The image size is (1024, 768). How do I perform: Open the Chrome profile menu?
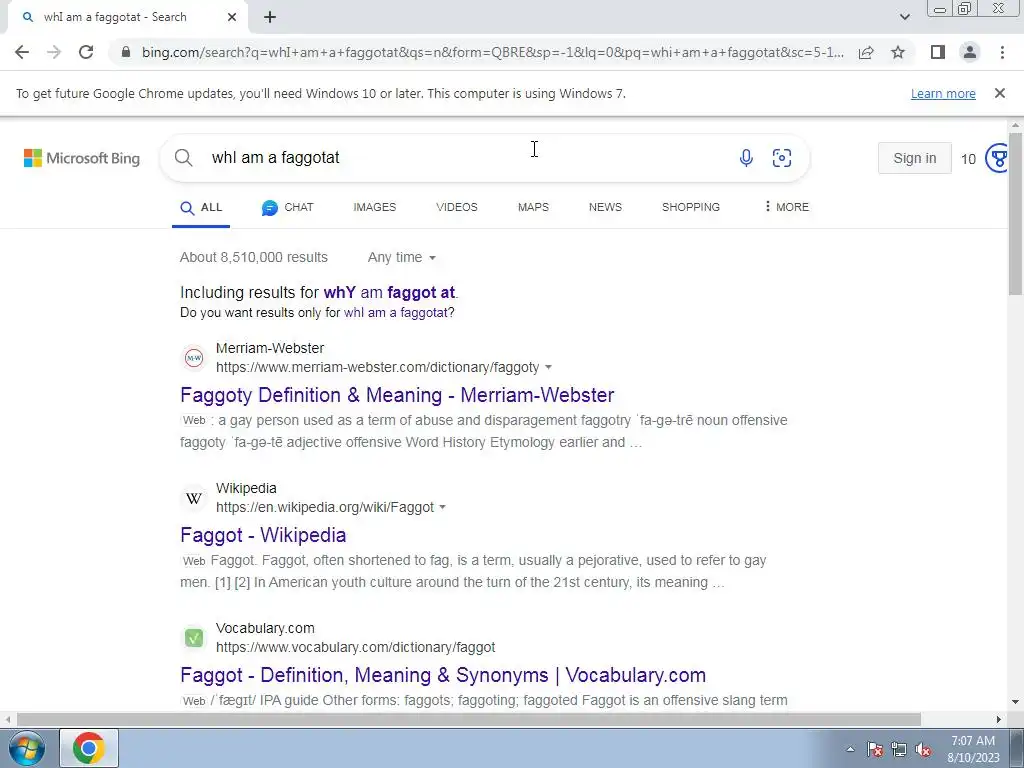(970, 52)
